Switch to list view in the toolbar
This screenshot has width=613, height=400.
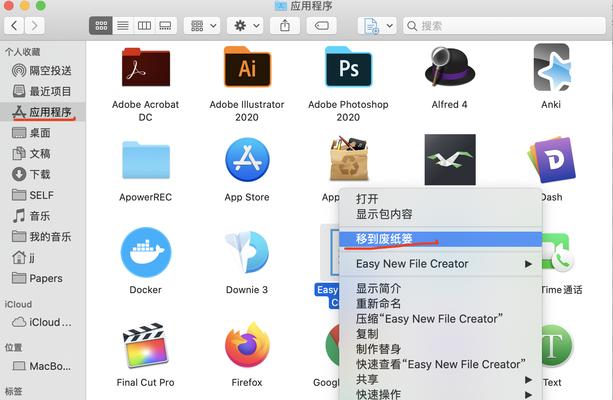coord(123,26)
